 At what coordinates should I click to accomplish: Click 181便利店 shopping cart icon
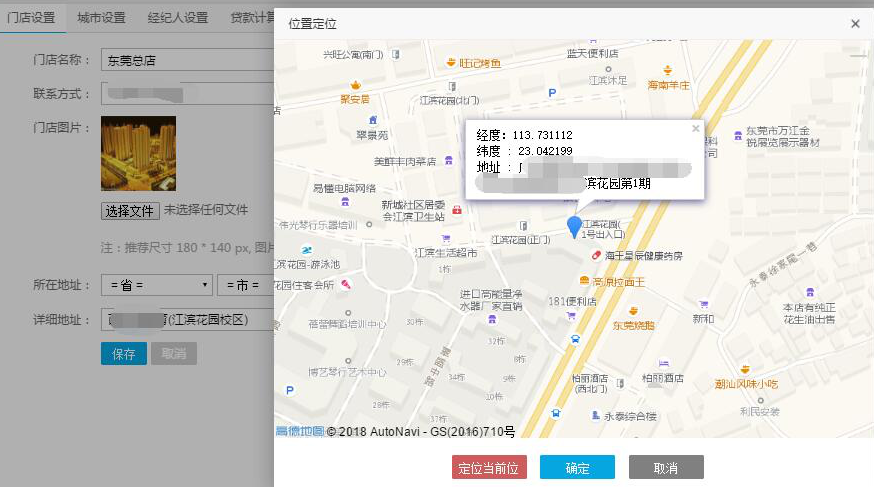tap(571, 316)
